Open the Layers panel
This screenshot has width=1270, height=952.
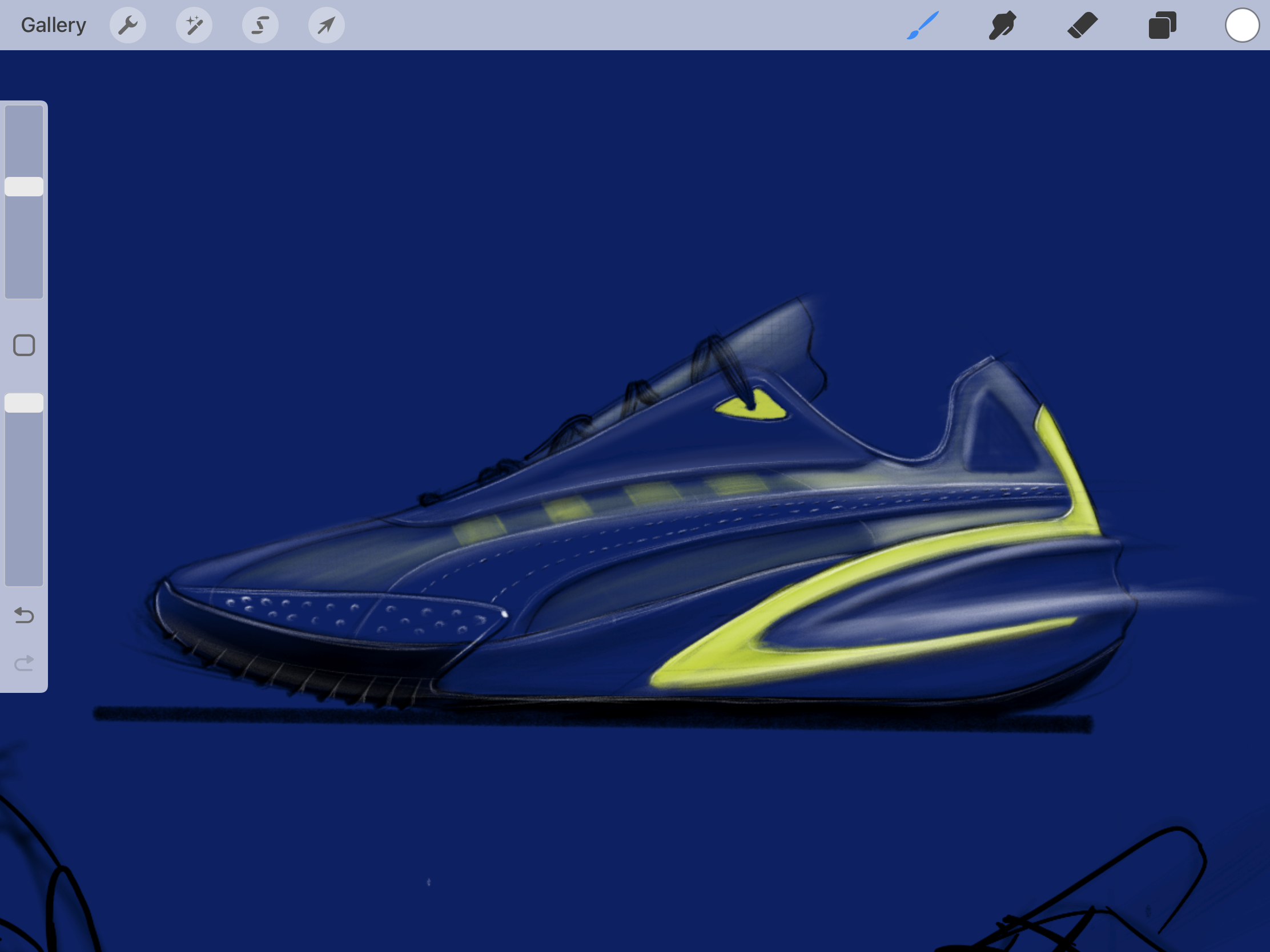click(1162, 25)
